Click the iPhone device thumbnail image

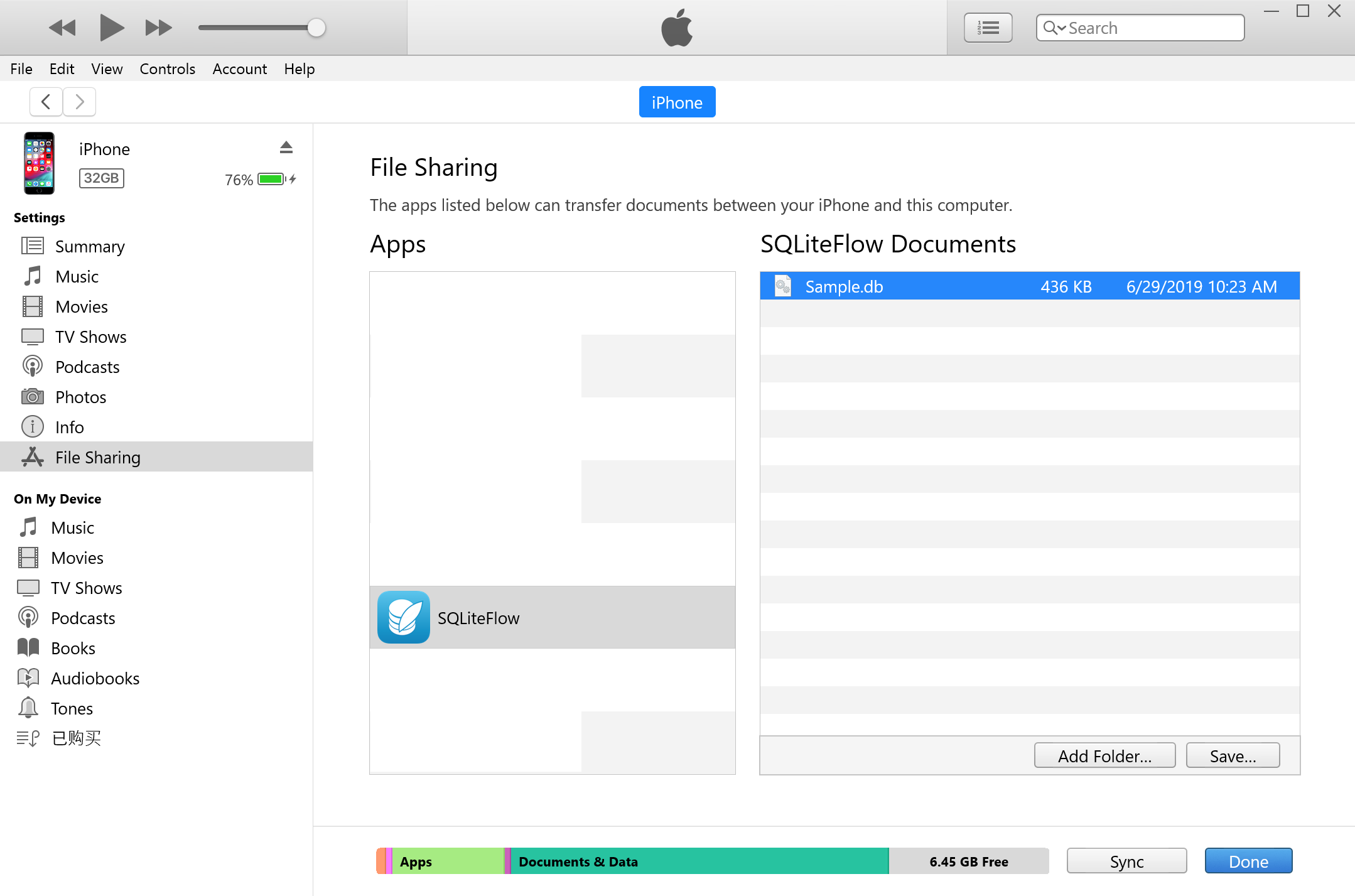tap(39, 163)
